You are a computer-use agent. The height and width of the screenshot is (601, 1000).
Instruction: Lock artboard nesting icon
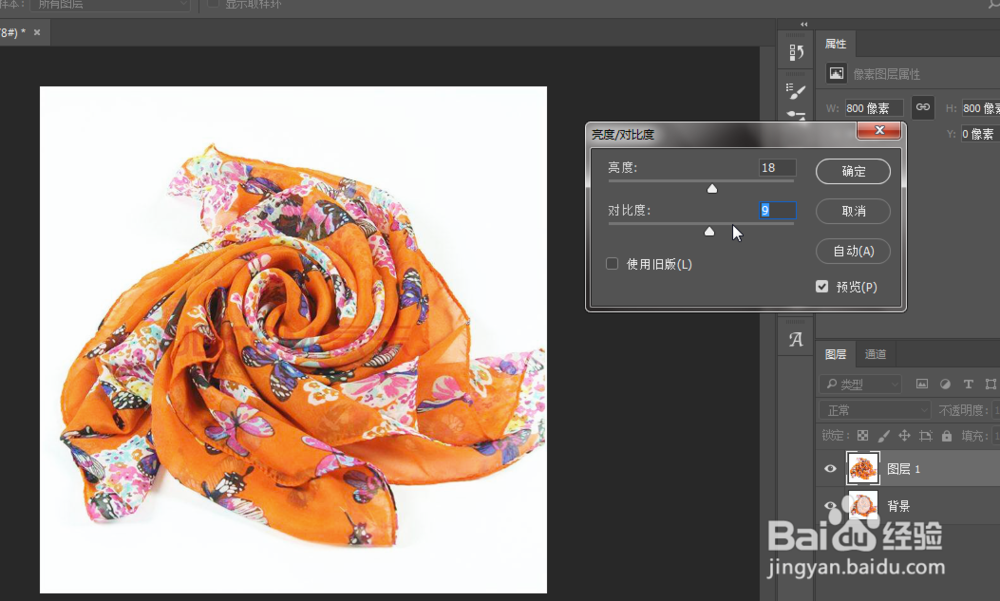pos(925,436)
